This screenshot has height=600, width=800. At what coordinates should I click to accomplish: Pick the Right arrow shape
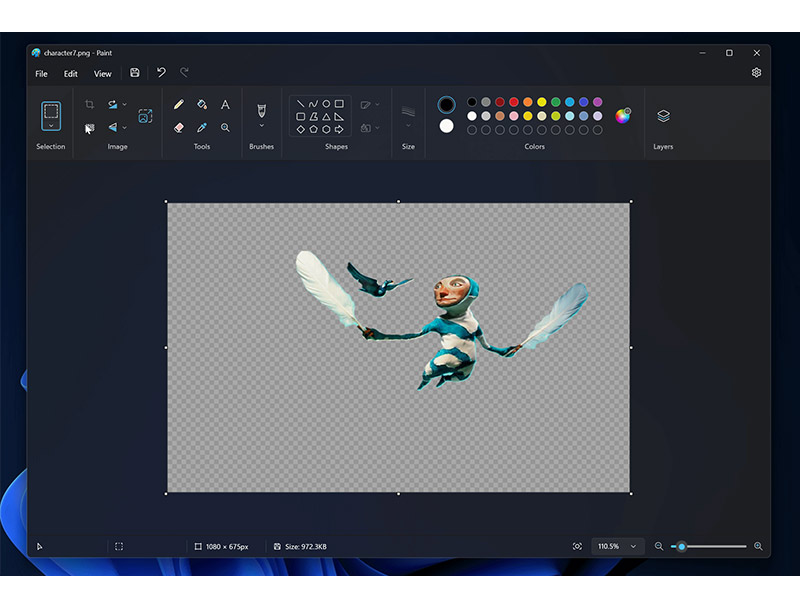point(339,130)
